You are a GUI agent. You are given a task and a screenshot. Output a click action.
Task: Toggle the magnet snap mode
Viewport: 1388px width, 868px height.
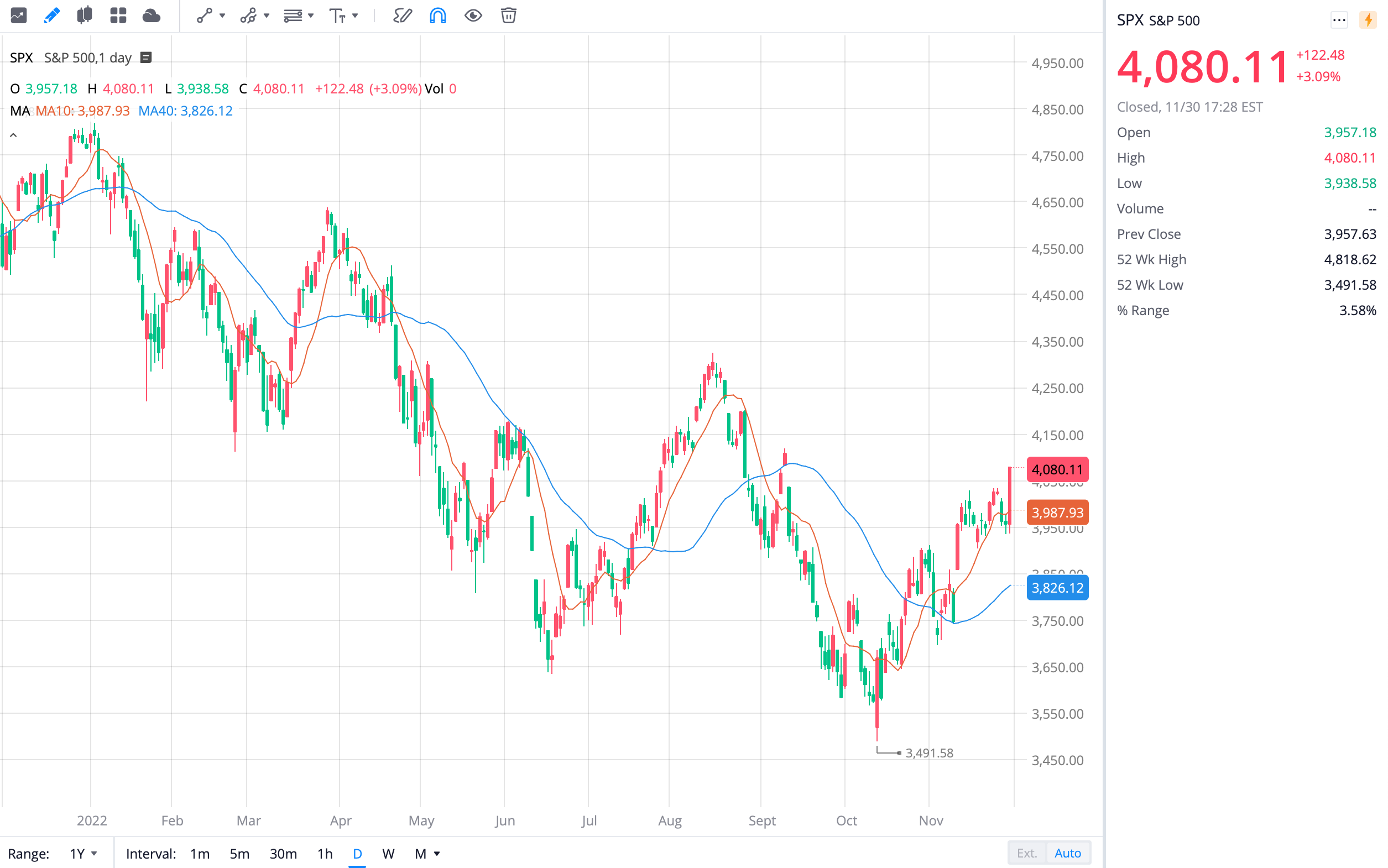point(437,15)
